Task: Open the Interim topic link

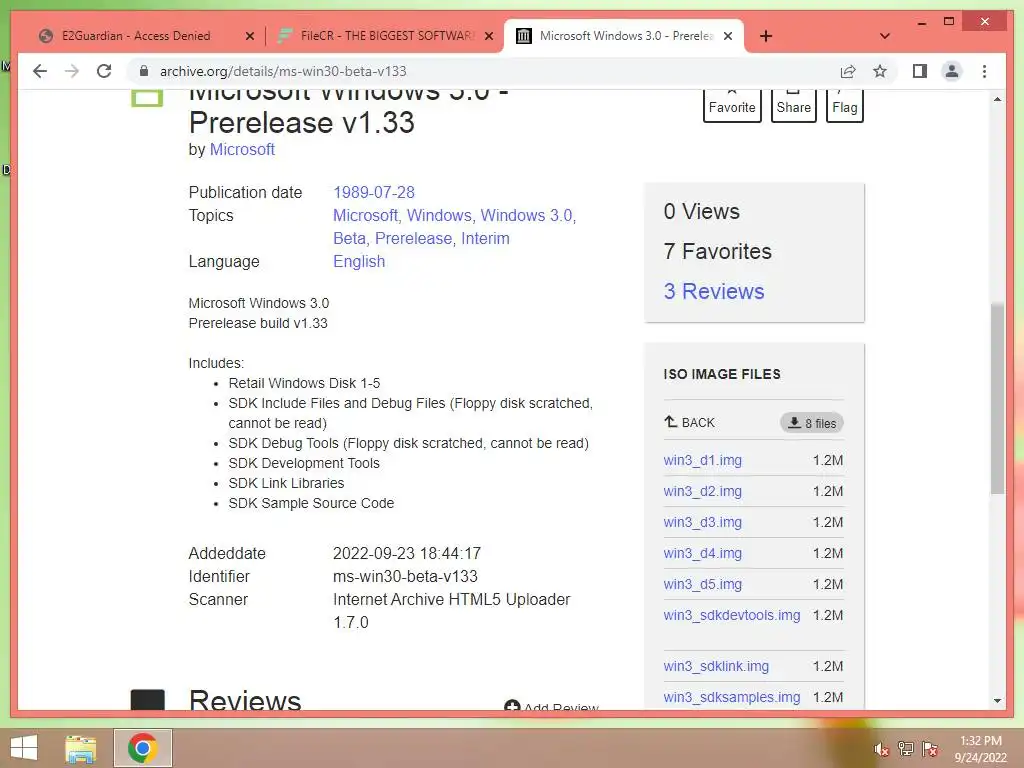Action: [x=485, y=238]
